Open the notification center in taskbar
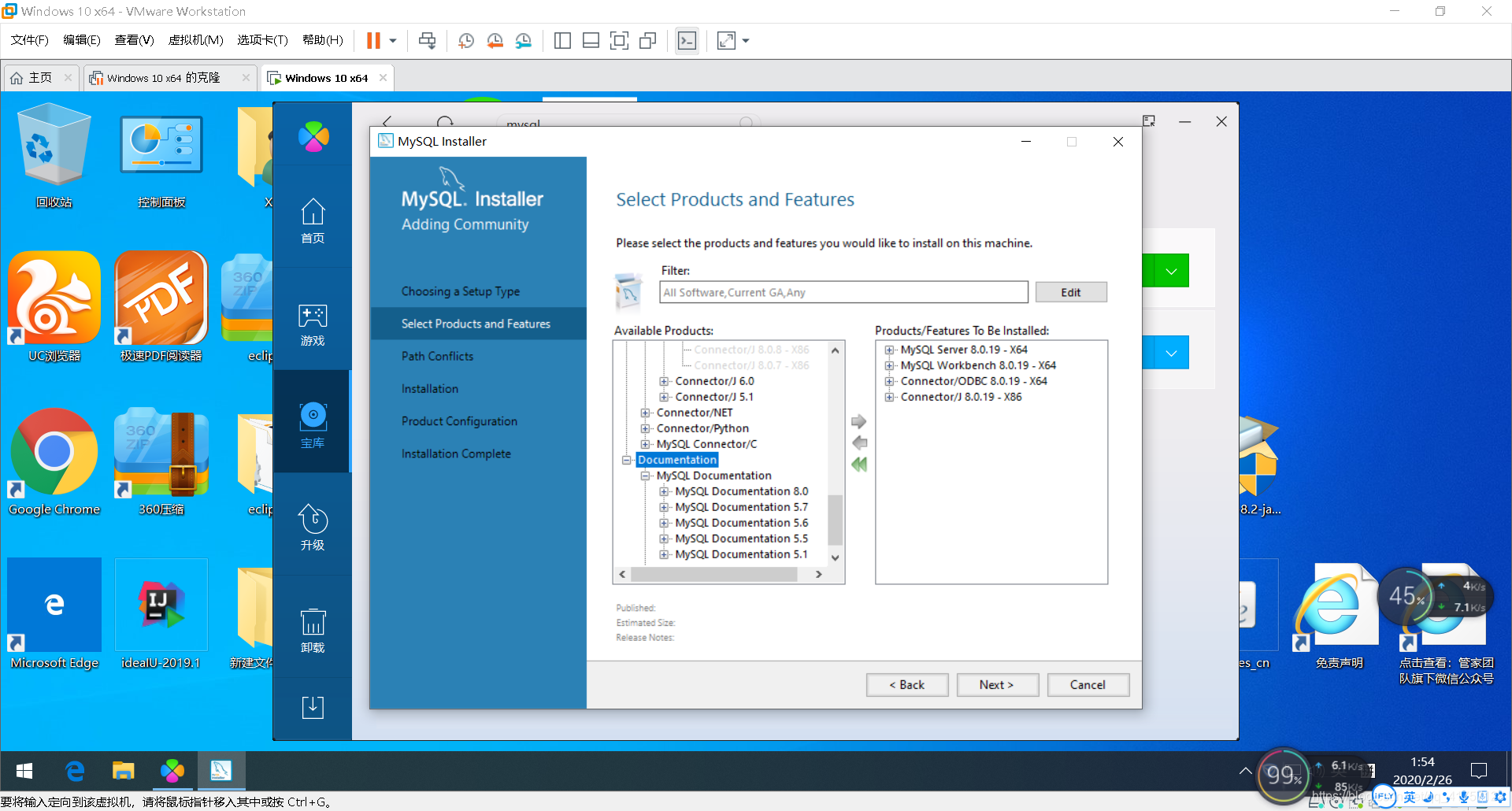 point(1479,771)
